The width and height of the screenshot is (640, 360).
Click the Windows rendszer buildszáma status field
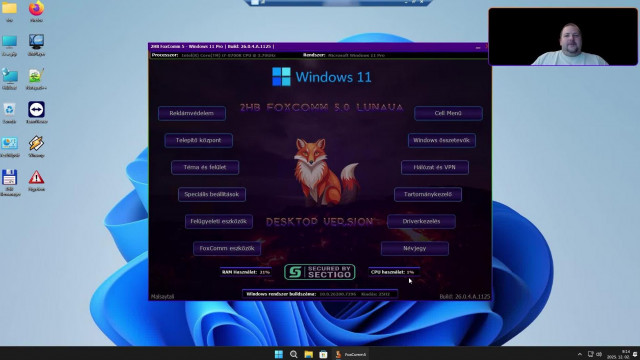coord(320,294)
